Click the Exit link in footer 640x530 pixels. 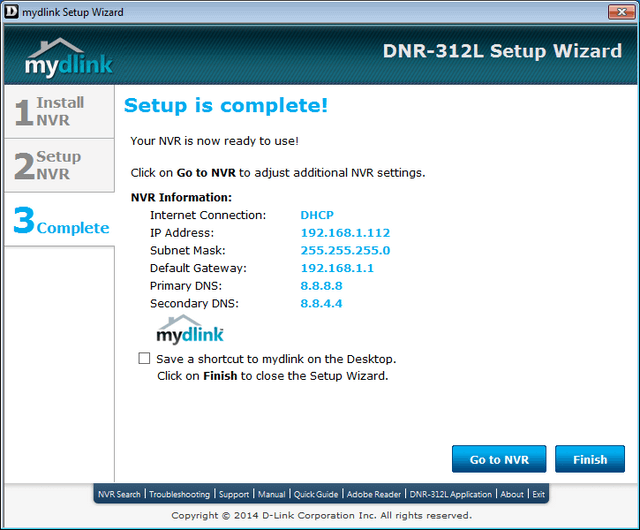pos(538,494)
